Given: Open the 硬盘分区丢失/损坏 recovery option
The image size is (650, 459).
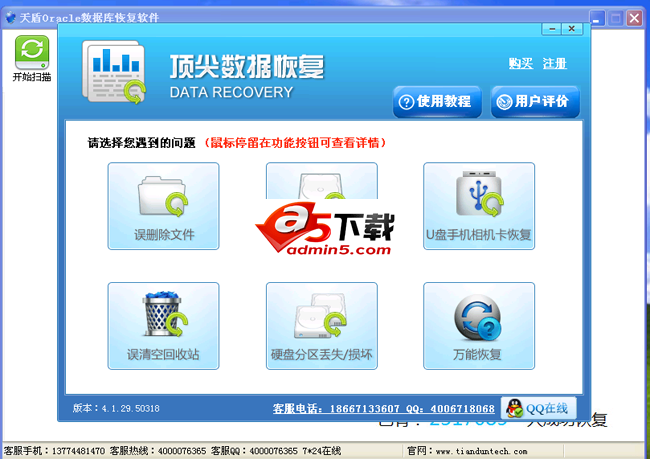Looking at the screenshot, I should (322, 326).
